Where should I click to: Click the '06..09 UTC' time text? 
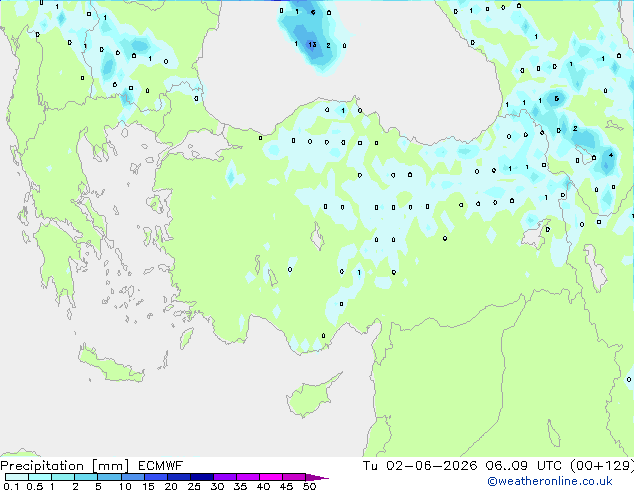point(524,466)
